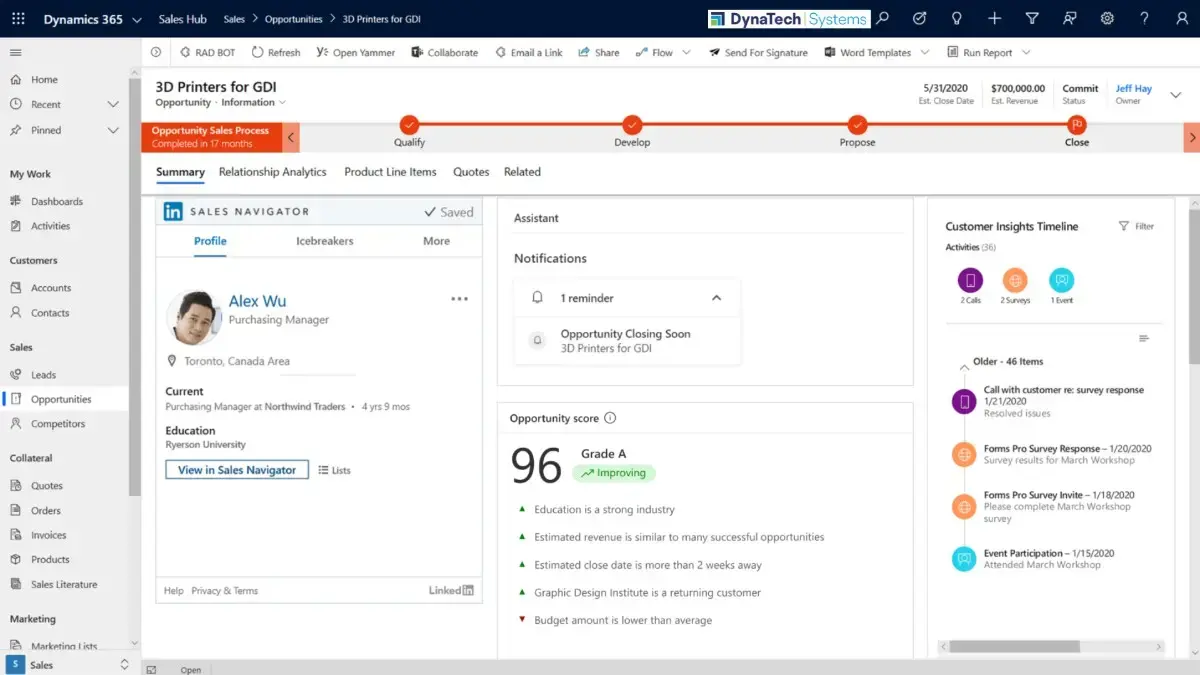Click the Close stage flag circle
Screen dimensions: 1200x675
1077,124
